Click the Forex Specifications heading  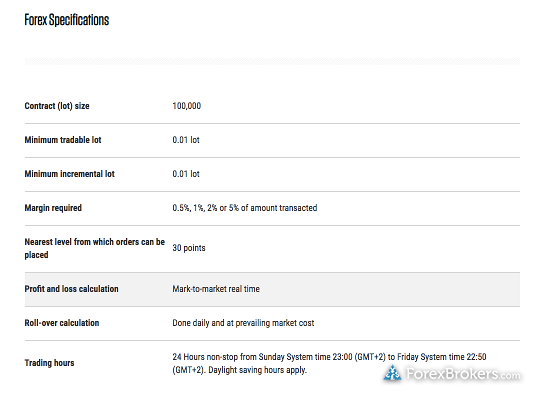pos(67,20)
